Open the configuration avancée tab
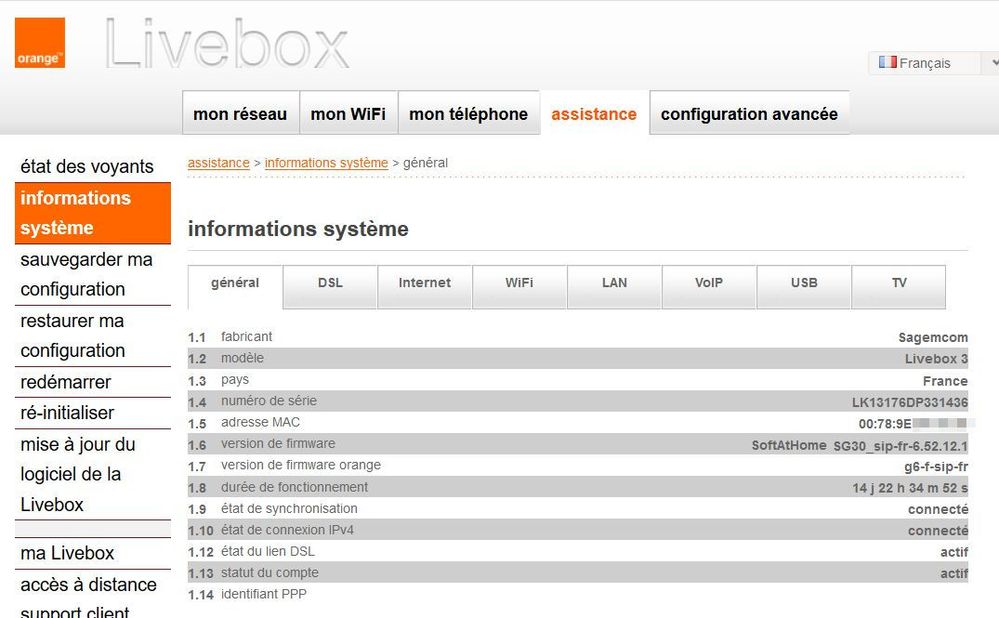Viewport: 999px width, 618px height. click(x=749, y=113)
